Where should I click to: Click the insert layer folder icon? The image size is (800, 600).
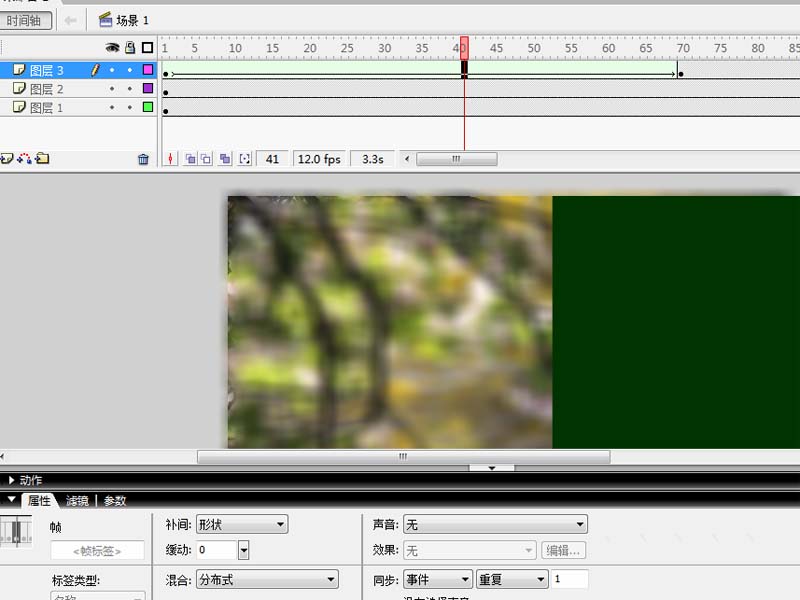point(42,159)
